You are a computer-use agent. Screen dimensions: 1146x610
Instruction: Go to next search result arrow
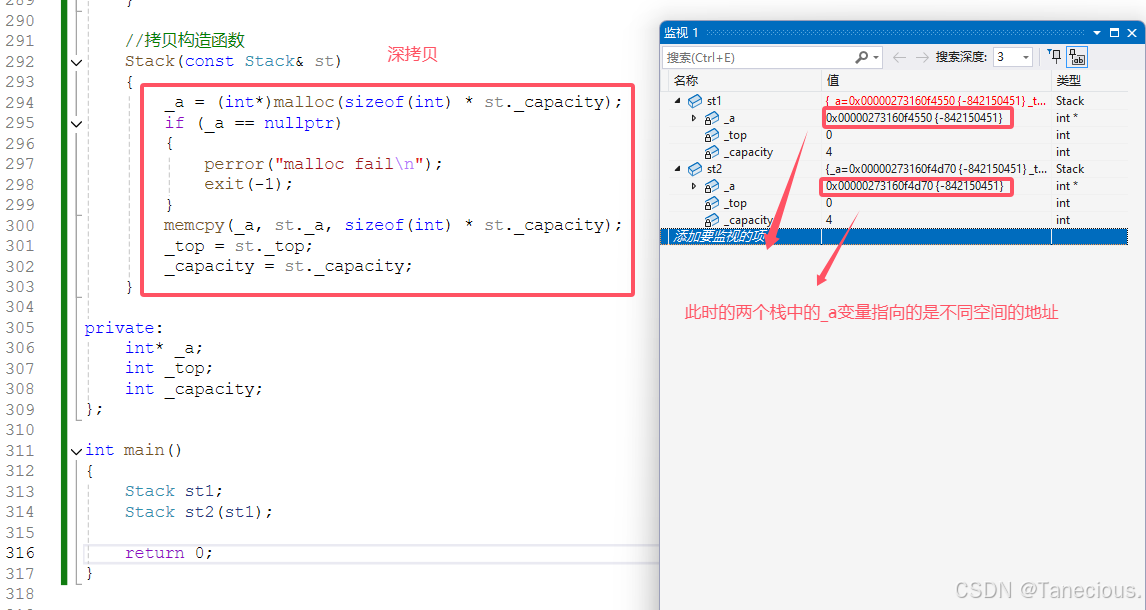[x=922, y=57]
